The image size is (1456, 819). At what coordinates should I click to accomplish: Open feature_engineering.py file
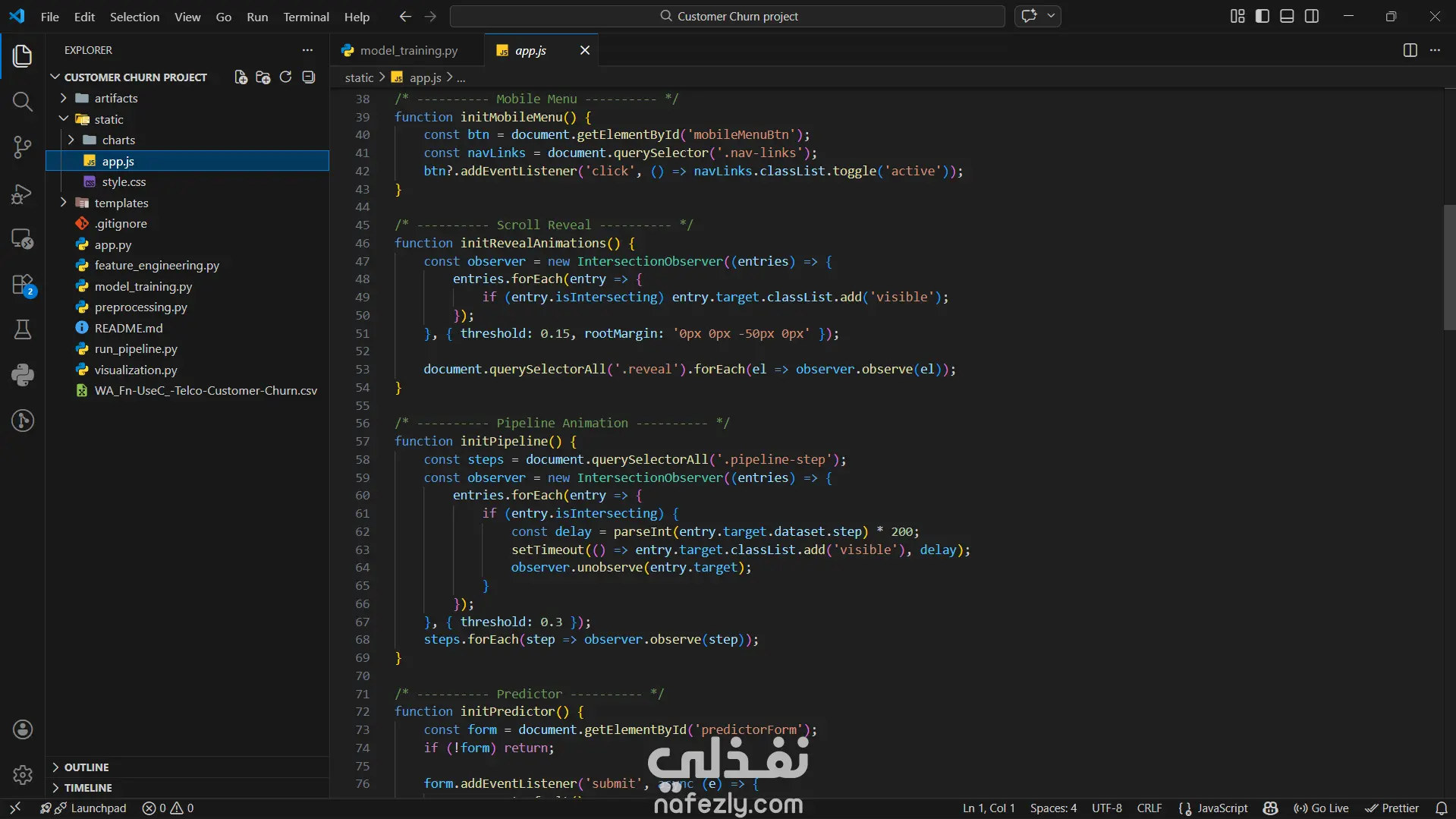[187, 266]
